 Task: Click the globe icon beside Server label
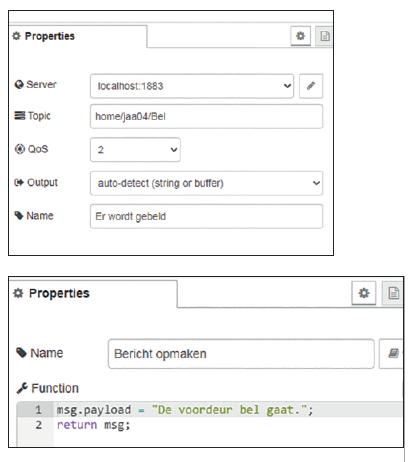pyautogui.click(x=19, y=84)
